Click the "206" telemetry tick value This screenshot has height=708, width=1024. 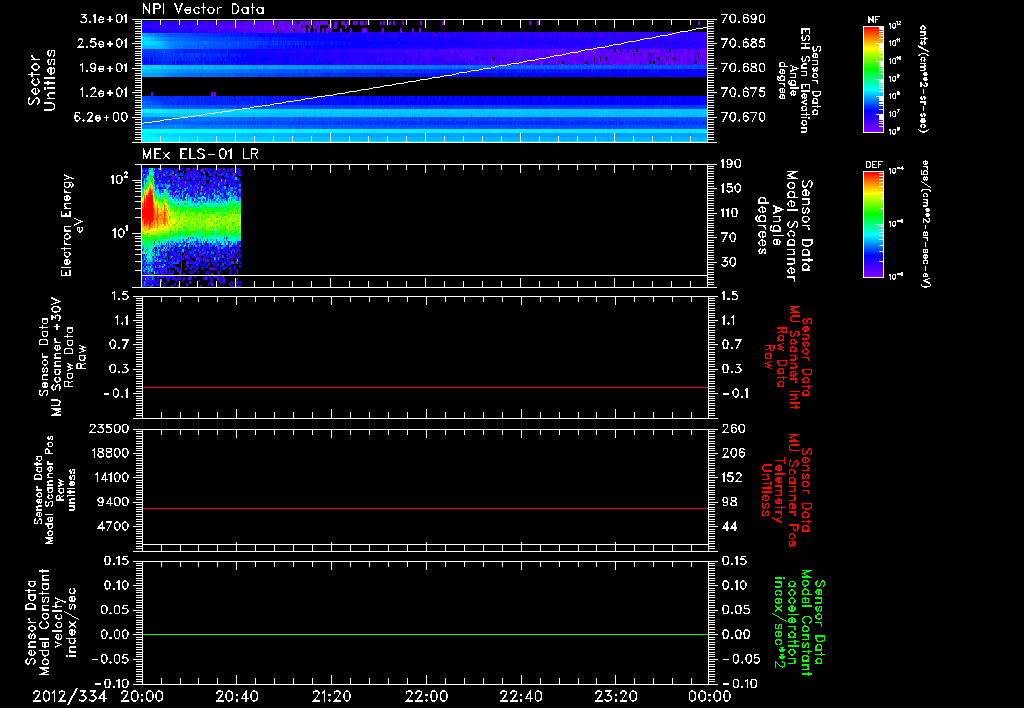(x=731, y=453)
